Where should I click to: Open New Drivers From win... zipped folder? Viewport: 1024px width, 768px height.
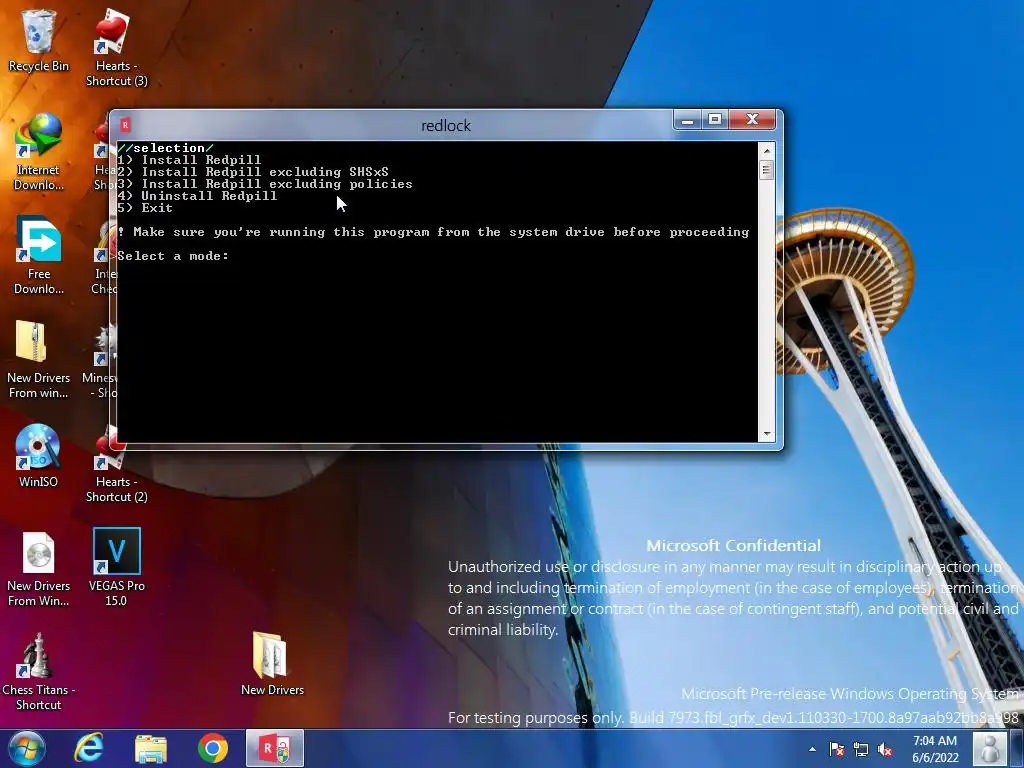click(x=38, y=359)
